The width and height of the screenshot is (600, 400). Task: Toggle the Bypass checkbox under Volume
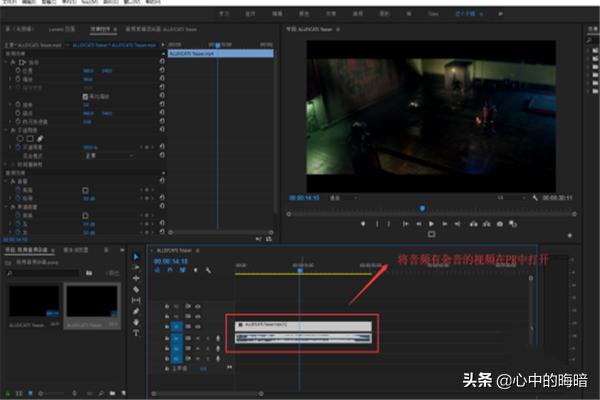pyautogui.click(x=85, y=190)
